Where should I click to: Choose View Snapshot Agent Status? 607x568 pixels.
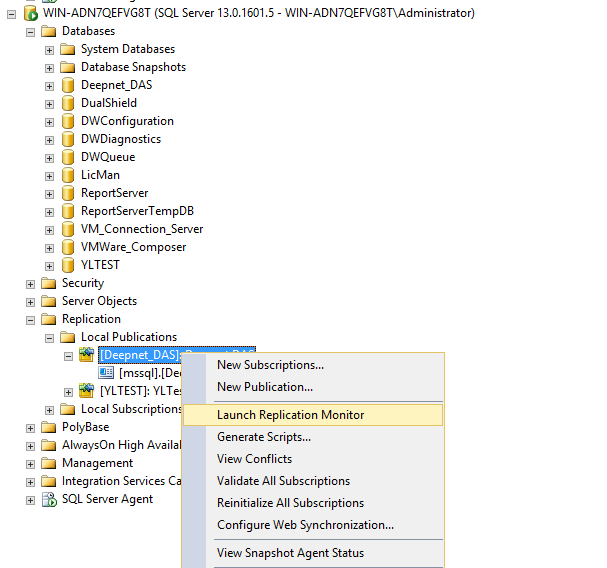click(x=290, y=553)
